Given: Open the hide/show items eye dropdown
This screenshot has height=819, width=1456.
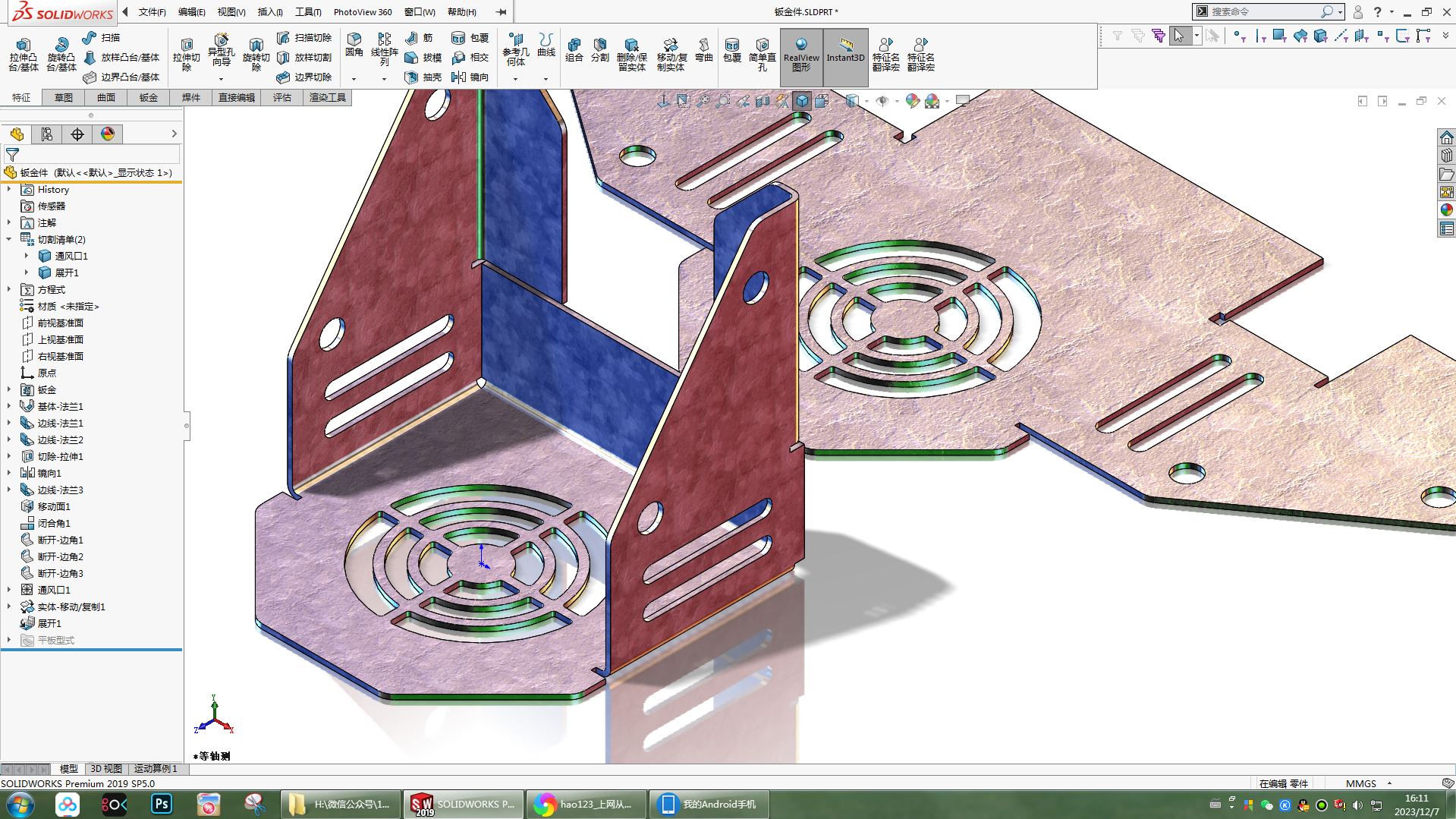Looking at the screenshot, I should click(x=897, y=100).
